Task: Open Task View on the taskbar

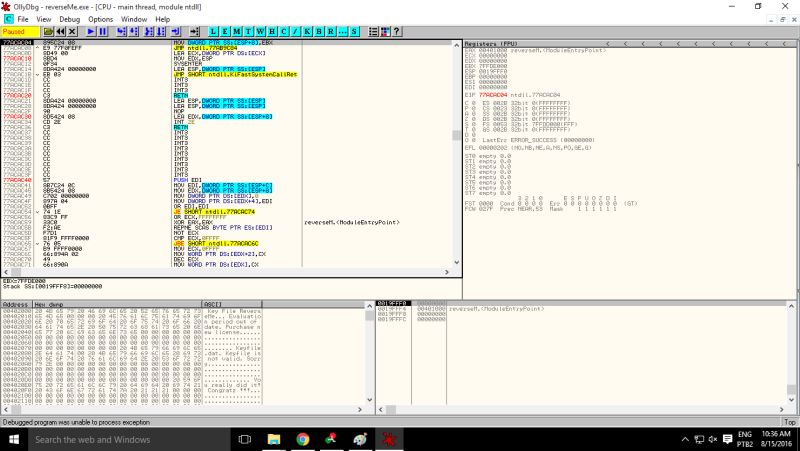Action: point(245,439)
